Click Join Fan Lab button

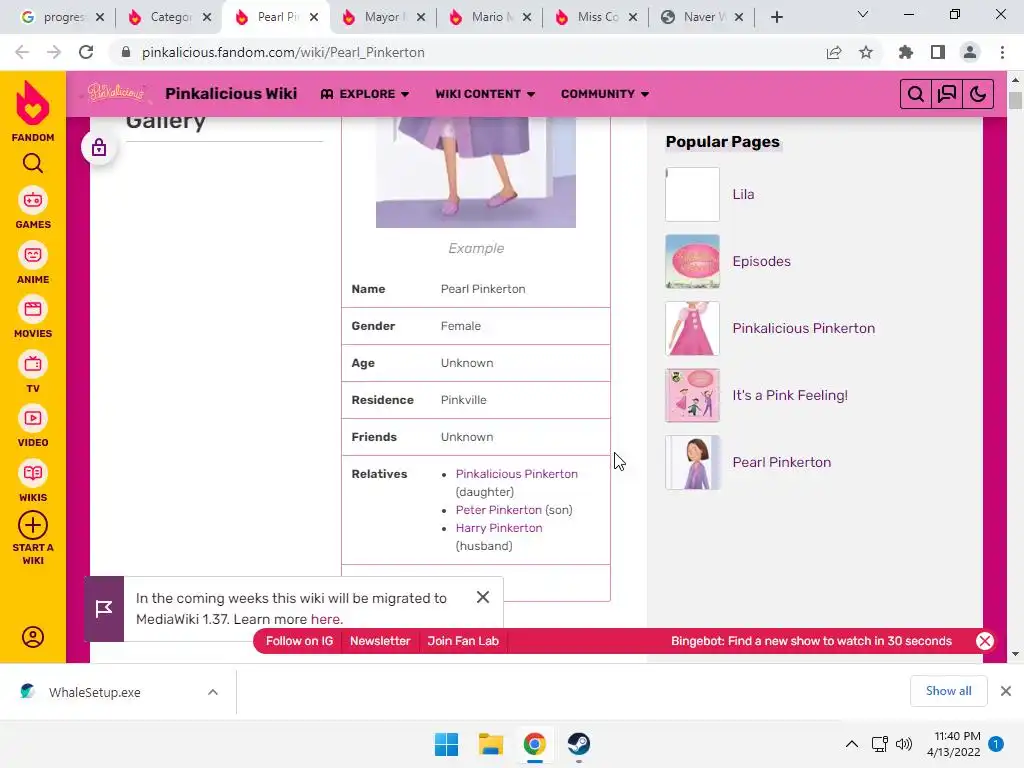[x=463, y=641]
